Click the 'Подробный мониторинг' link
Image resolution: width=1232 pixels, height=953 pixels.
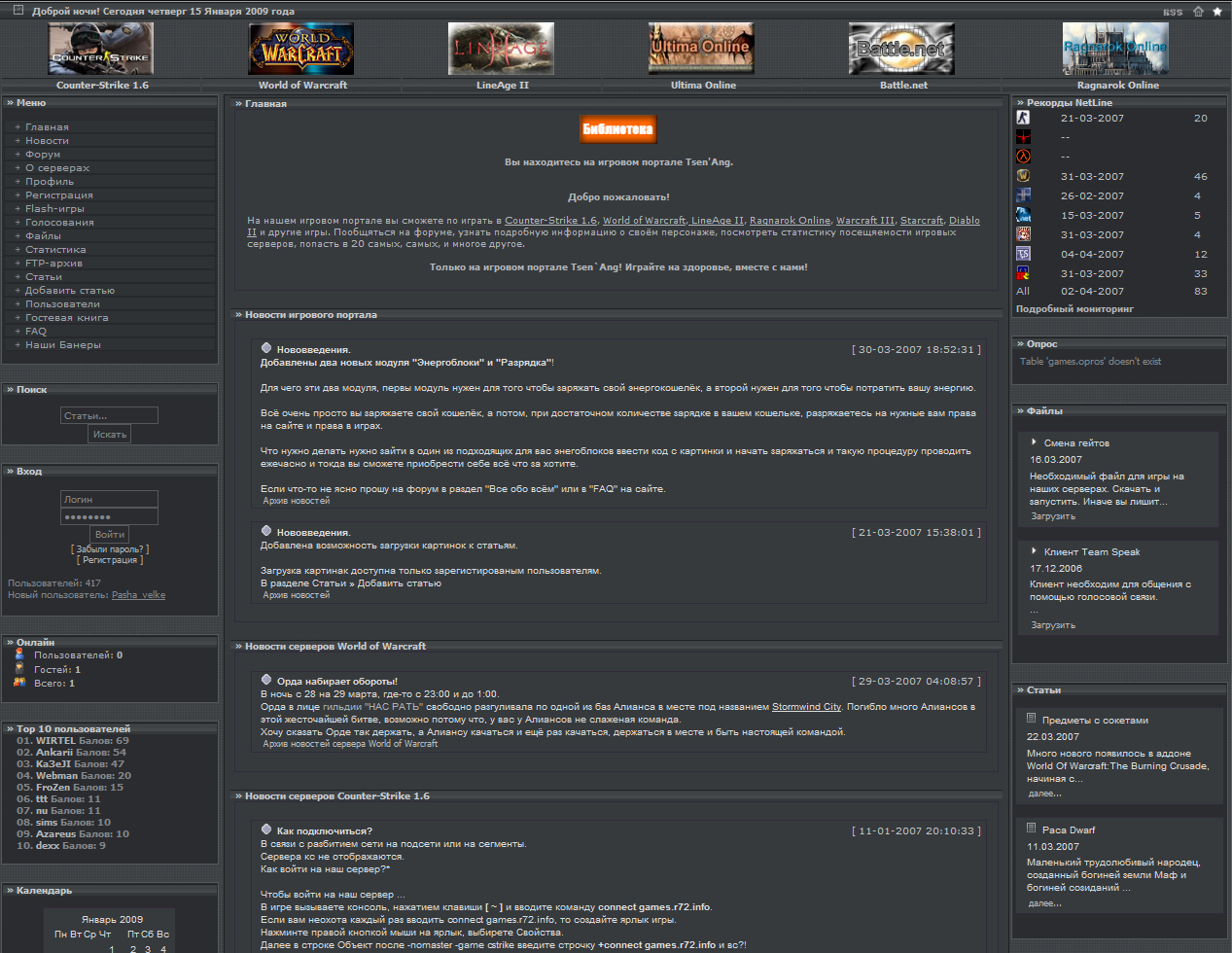coord(1074,309)
